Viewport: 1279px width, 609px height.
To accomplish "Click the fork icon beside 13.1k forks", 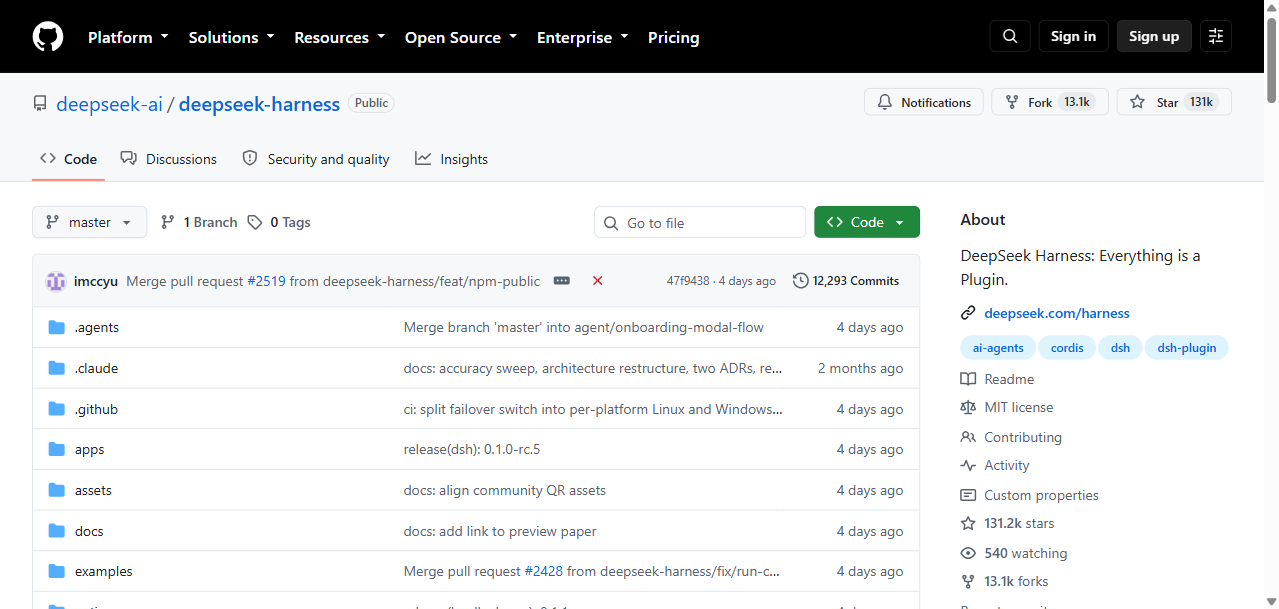I will pos(968,581).
